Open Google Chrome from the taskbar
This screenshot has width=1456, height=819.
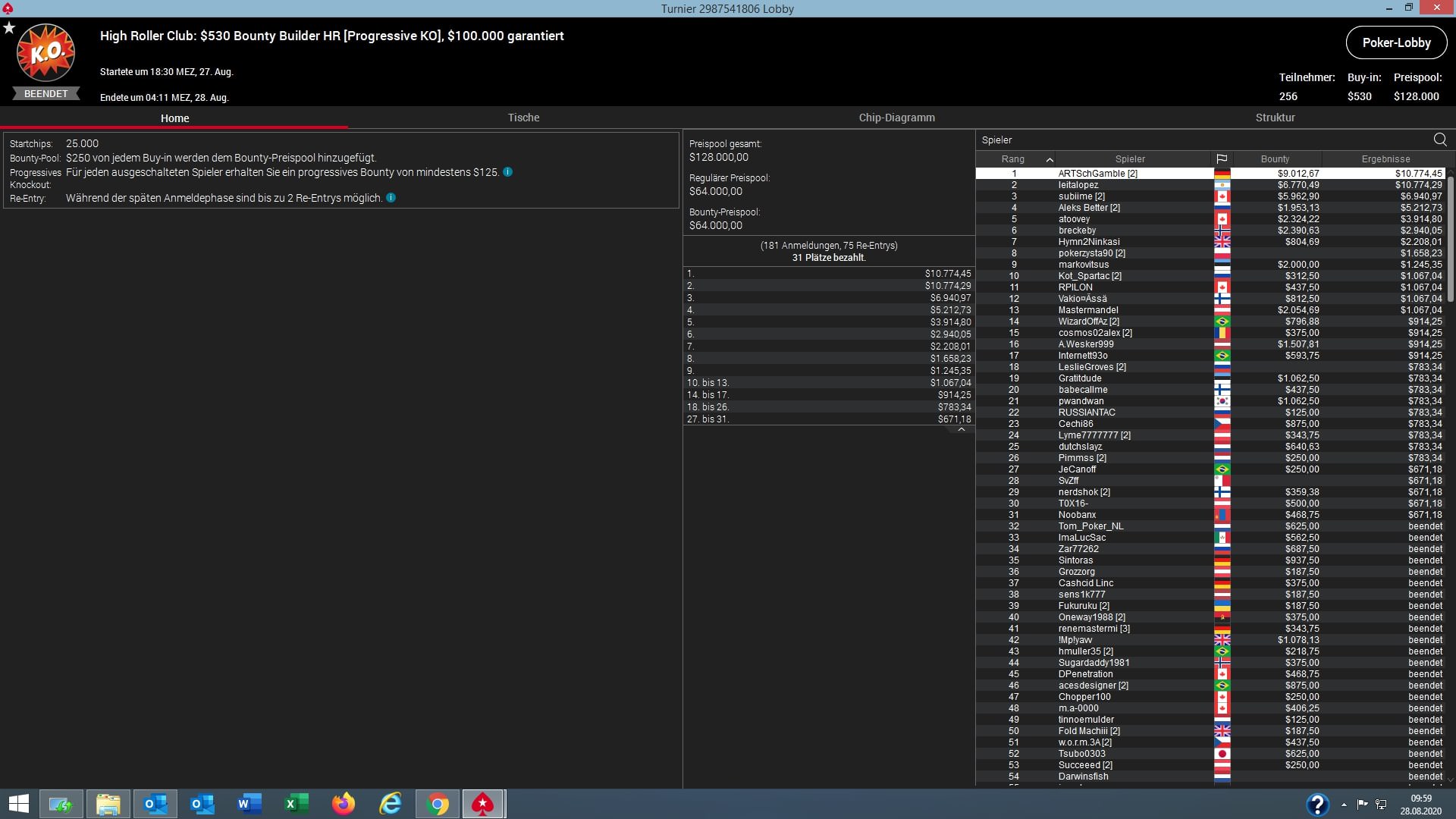point(438,804)
